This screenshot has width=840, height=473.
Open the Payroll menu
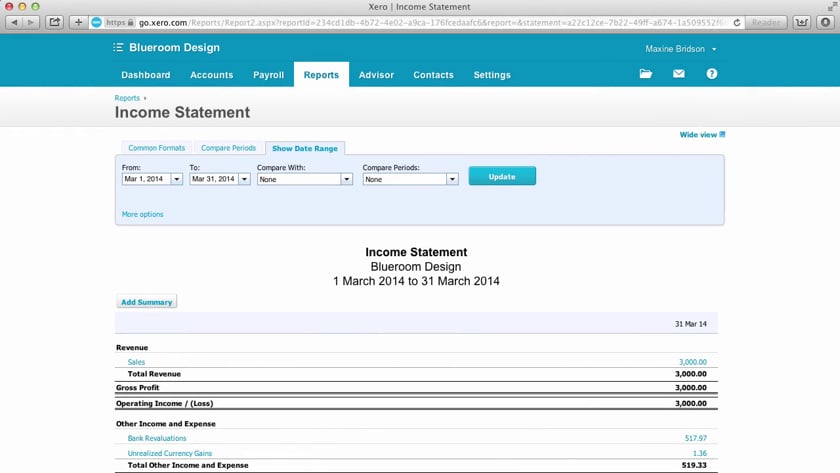pyautogui.click(x=268, y=75)
